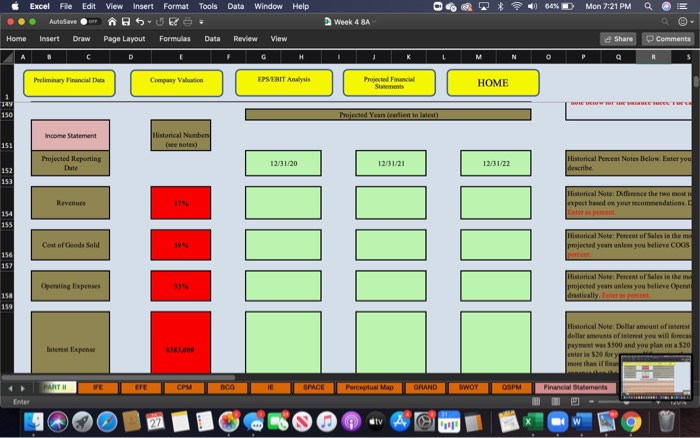Click the edit/check spelling toolbar icon

(x=174, y=21)
